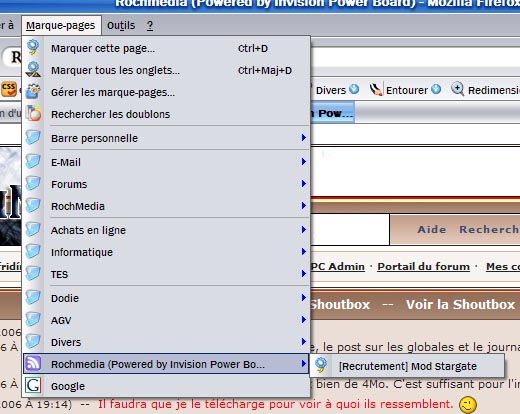The height and width of the screenshot is (414, 520).
Task: Click the Google favicon in the menu
Action: tap(33, 385)
